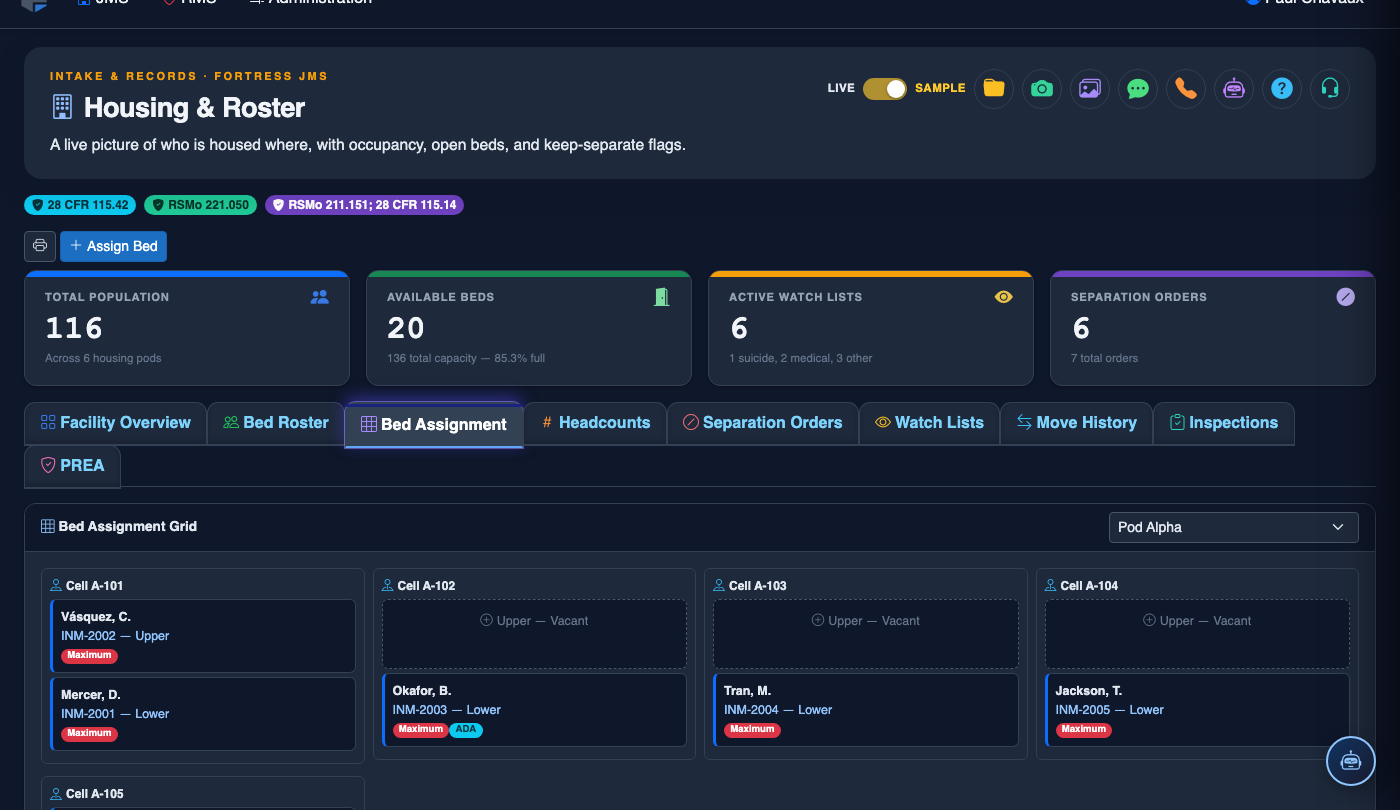Select the vacant upper bed in Cell A-102
1400x810 pixels.
click(x=535, y=634)
